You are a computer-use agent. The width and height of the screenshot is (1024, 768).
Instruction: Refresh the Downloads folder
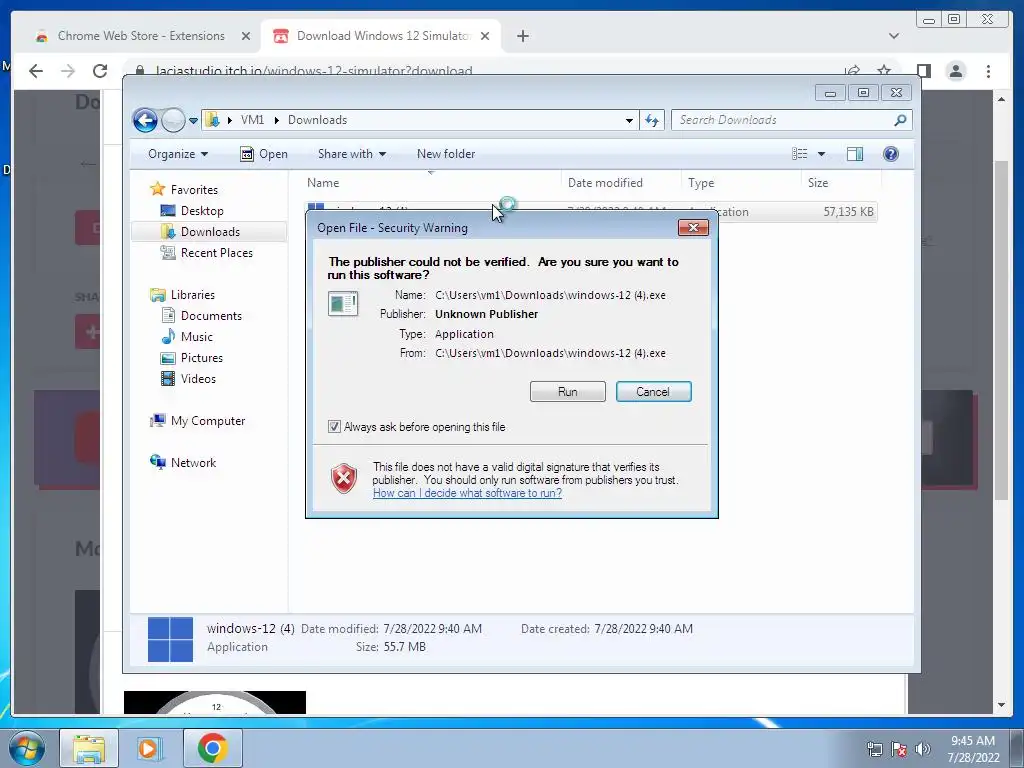click(652, 120)
